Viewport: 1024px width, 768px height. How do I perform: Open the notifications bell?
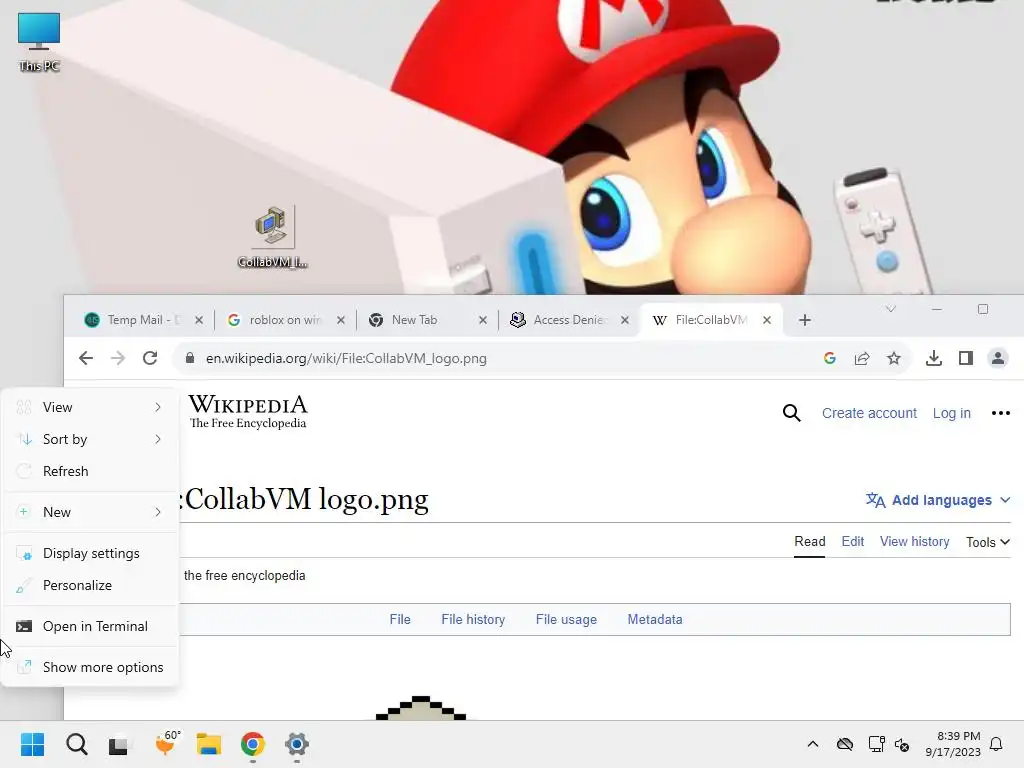[x=996, y=744]
